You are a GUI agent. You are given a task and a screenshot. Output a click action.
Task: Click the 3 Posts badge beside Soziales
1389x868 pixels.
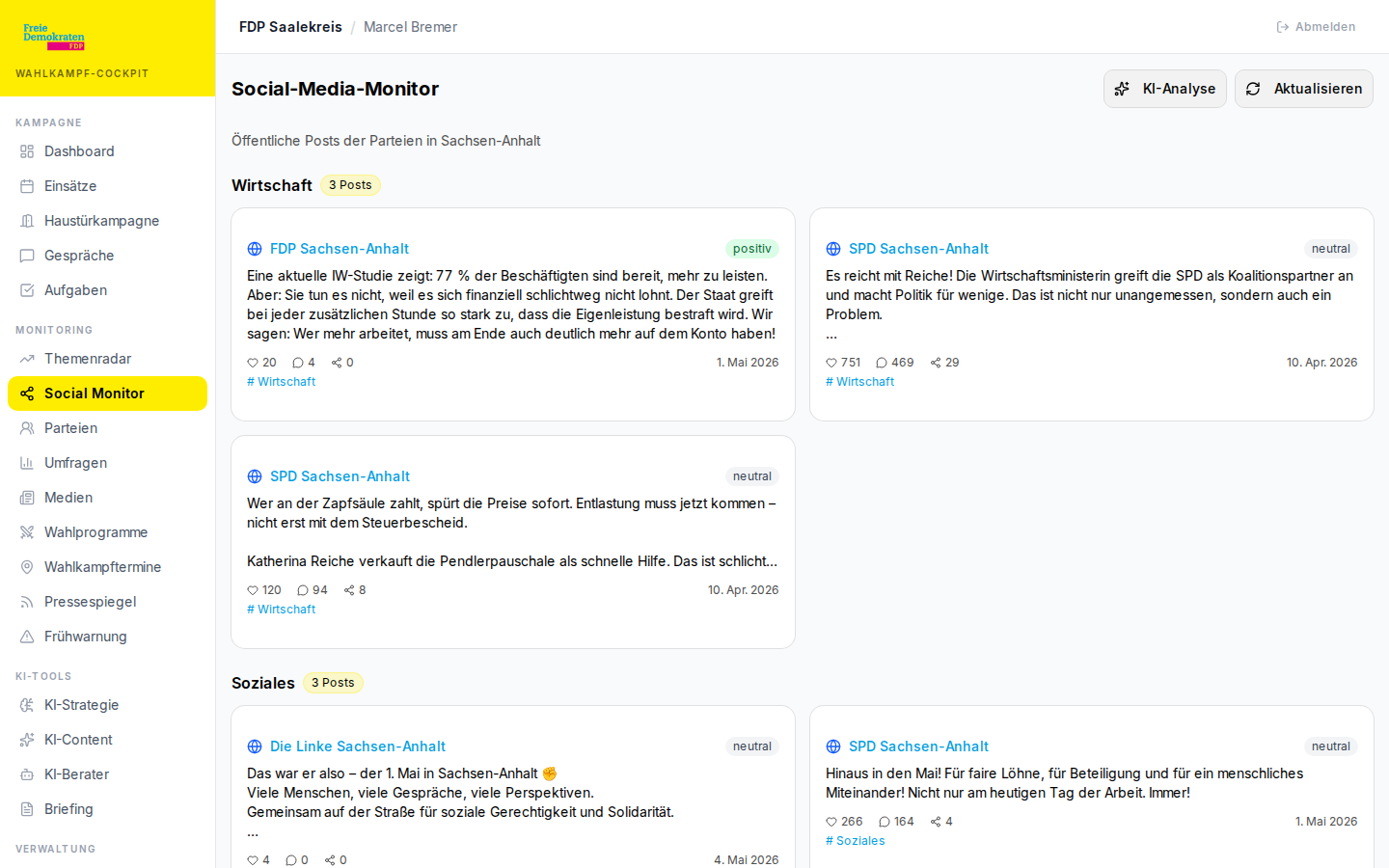point(333,683)
